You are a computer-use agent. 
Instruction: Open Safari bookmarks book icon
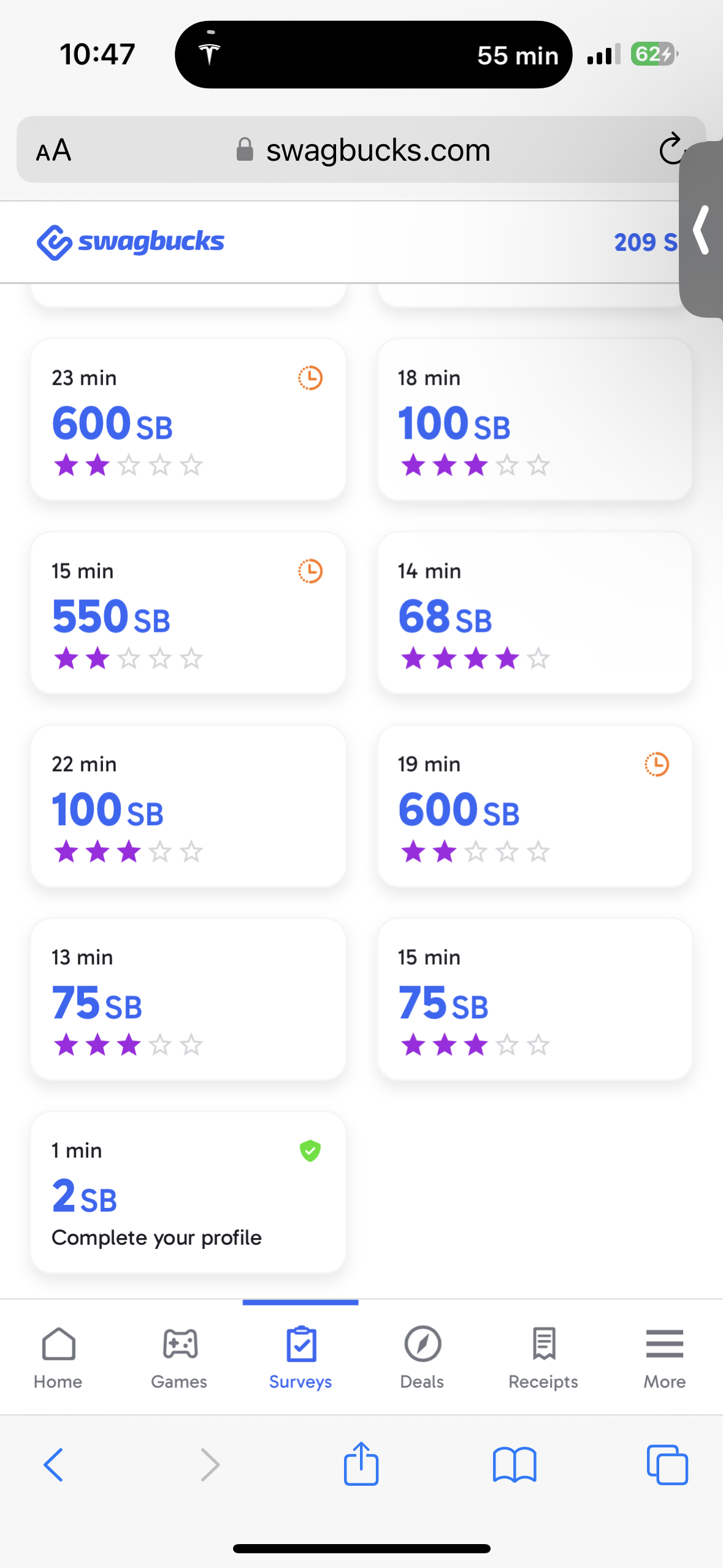(515, 1465)
